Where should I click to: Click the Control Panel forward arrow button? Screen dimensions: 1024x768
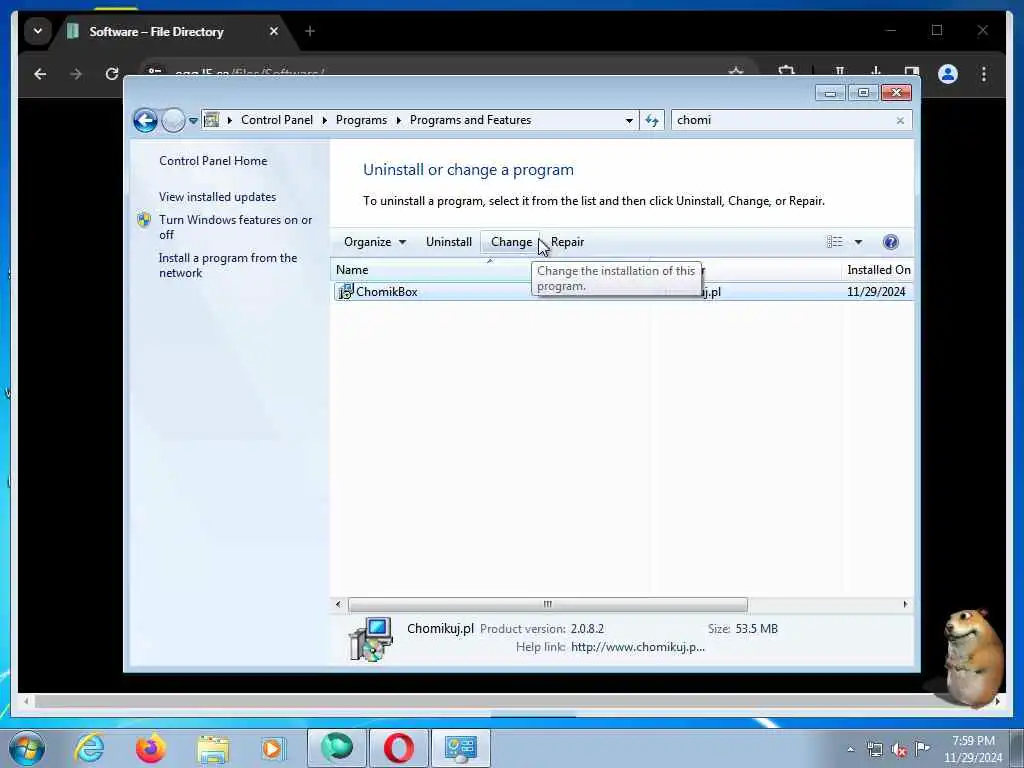(x=173, y=120)
